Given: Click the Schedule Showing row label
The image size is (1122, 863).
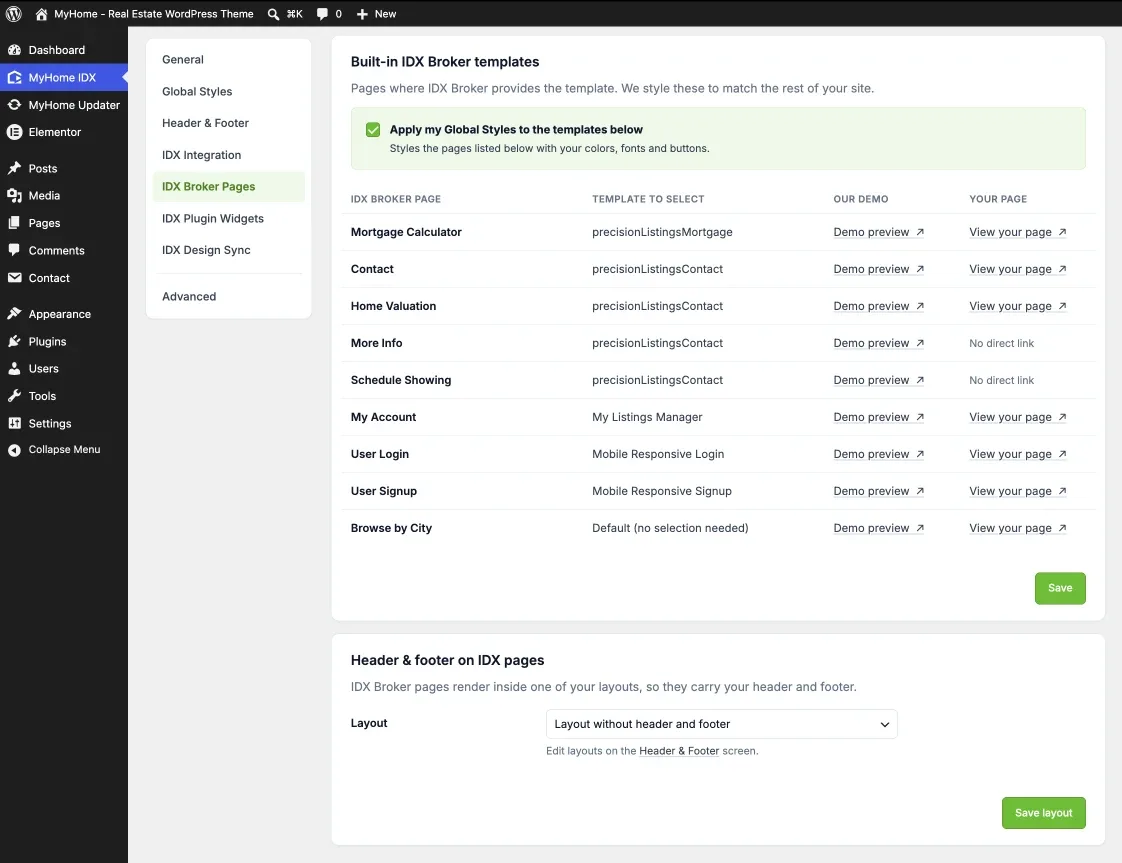Looking at the screenshot, I should pyautogui.click(x=401, y=380).
